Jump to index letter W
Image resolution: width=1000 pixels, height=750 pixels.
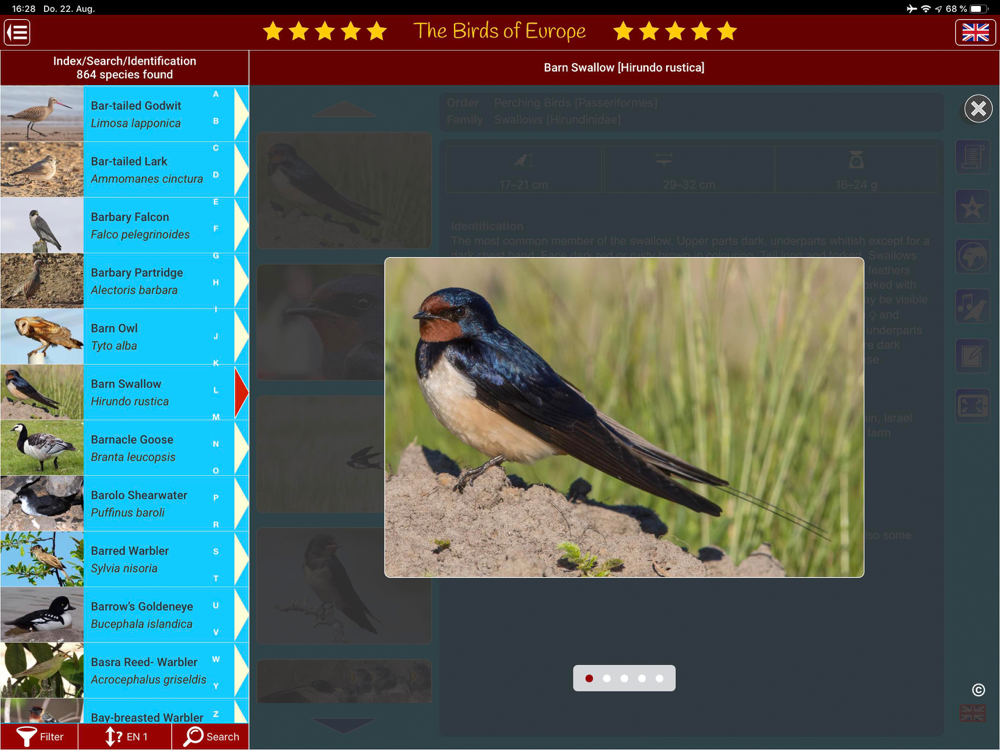click(x=216, y=659)
